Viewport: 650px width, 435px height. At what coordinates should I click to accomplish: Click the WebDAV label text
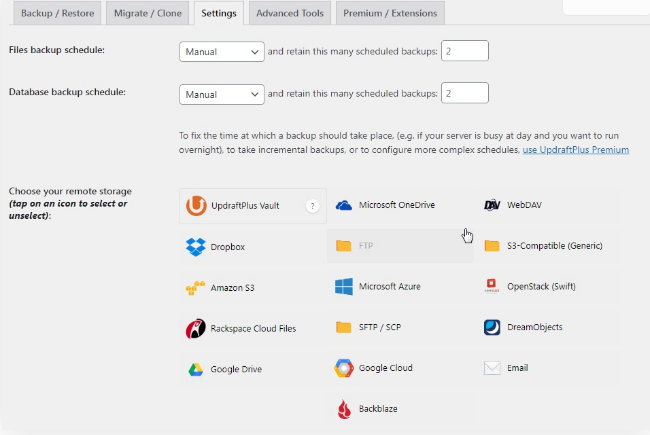click(524, 205)
